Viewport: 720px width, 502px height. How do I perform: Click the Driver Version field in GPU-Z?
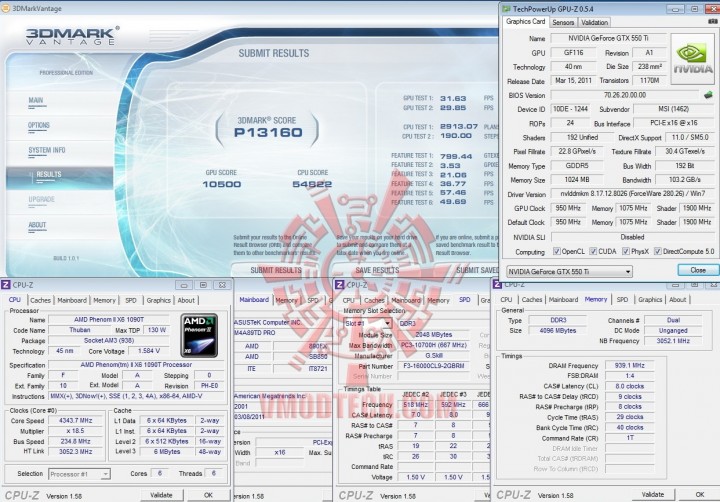tap(633, 194)
